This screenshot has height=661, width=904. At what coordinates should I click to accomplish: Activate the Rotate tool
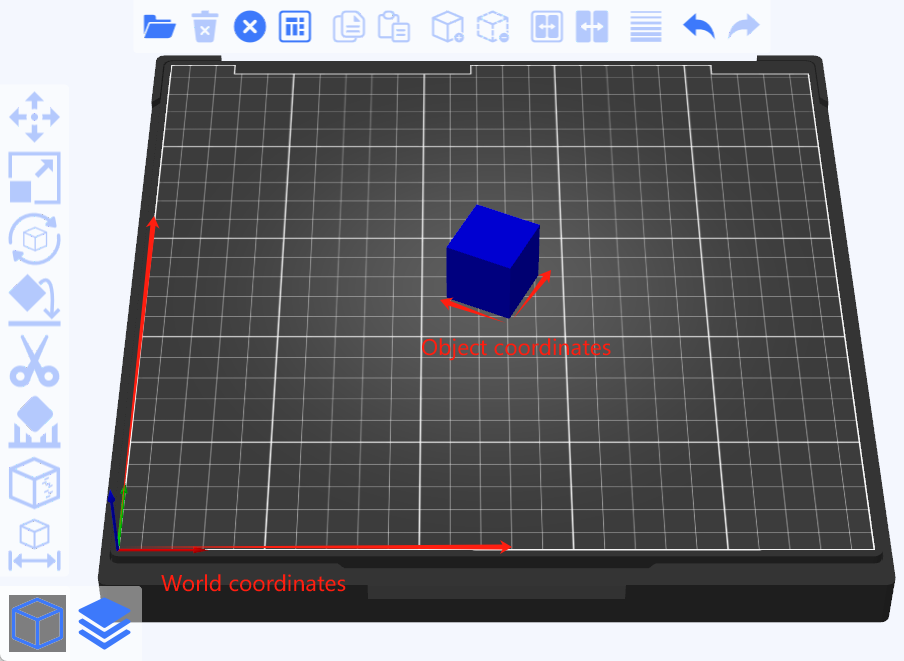[x=34, y=240]
